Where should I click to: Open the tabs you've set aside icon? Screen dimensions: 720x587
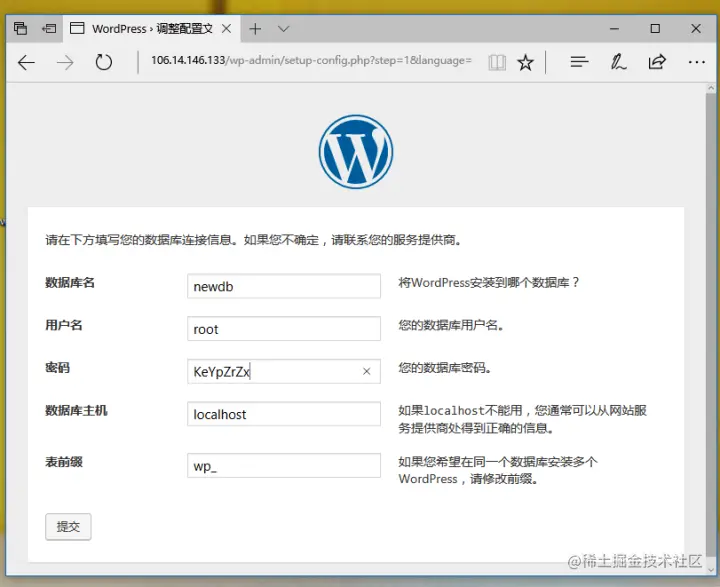20,28
